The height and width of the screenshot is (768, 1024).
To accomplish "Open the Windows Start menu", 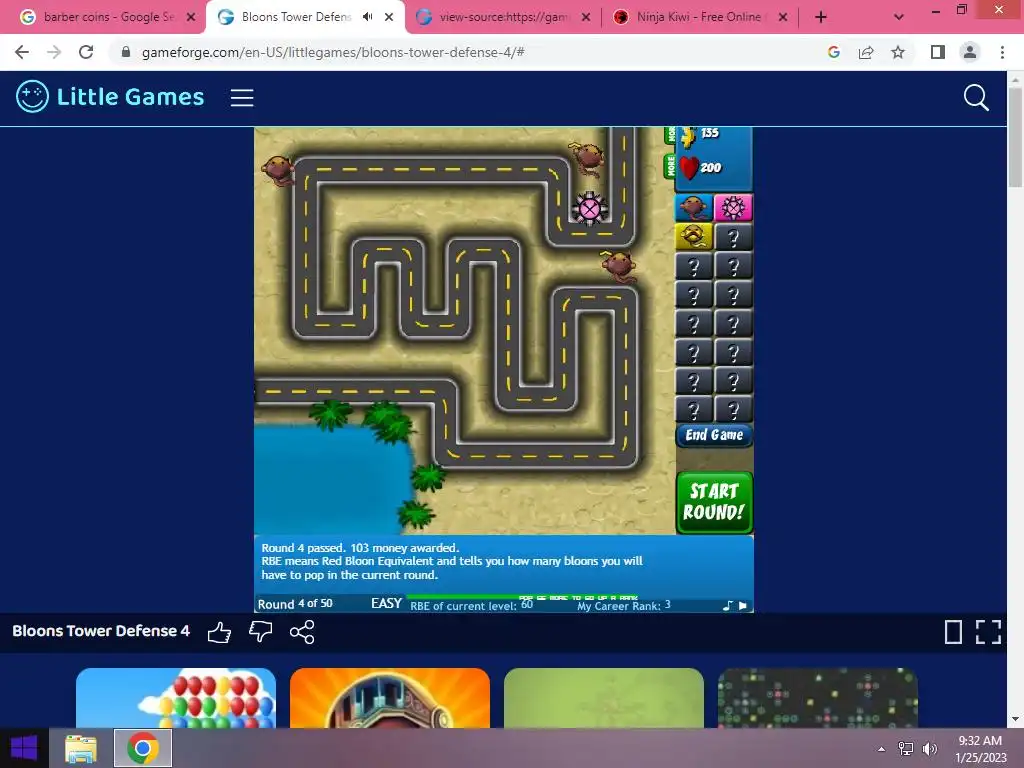I will (x=24, y=748).
